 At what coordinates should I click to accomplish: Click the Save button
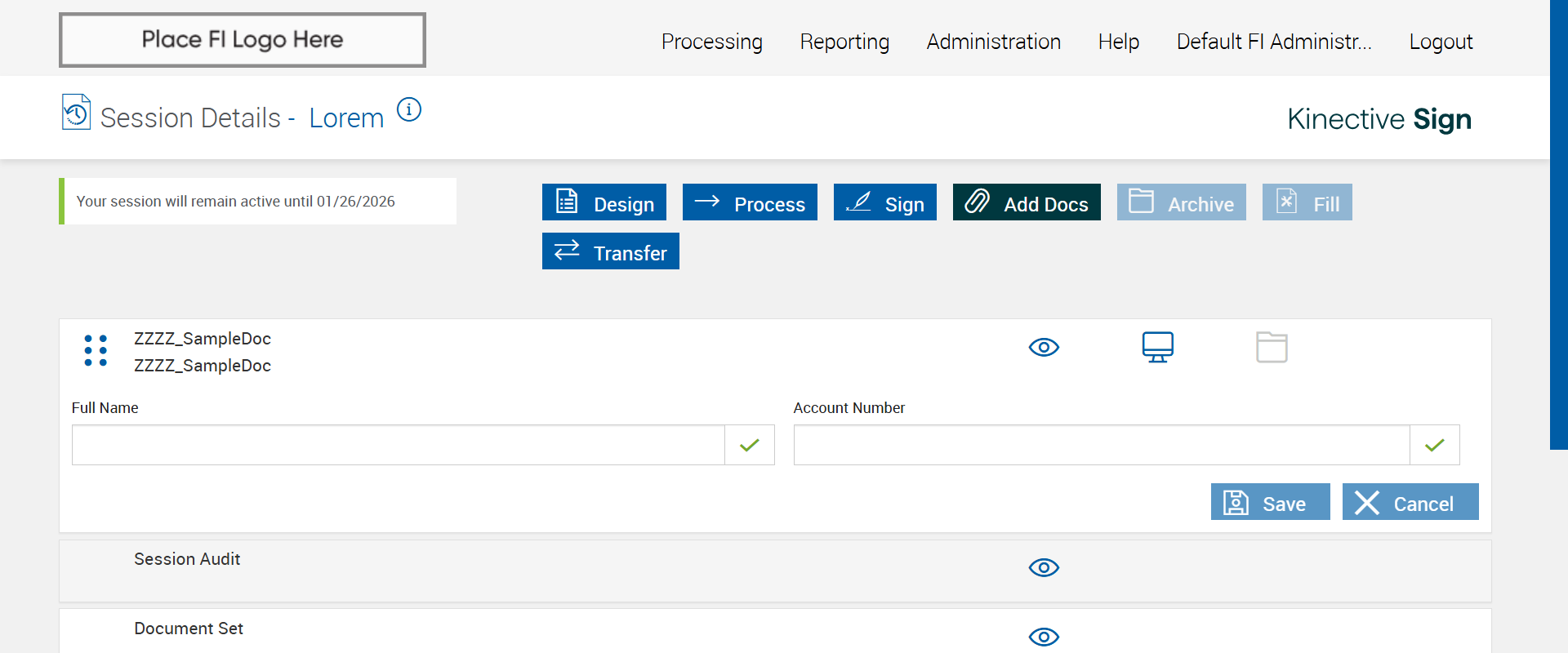(x=1270, y=502)
